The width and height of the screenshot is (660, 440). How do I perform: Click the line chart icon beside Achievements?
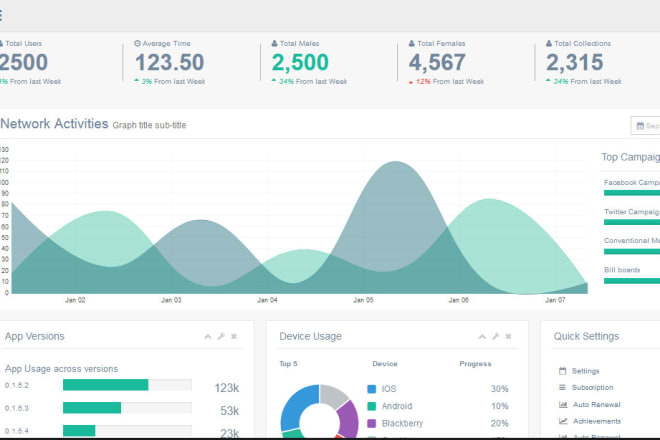tap(563, 421)
